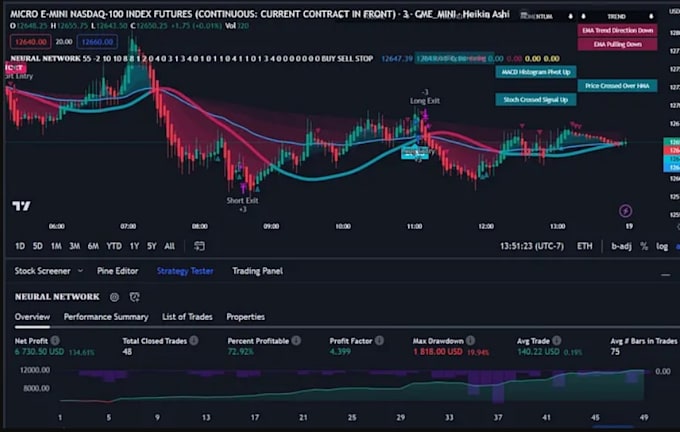Click the 11:00 label on time axis
The image size is (680, 432).
pos(414,226)
